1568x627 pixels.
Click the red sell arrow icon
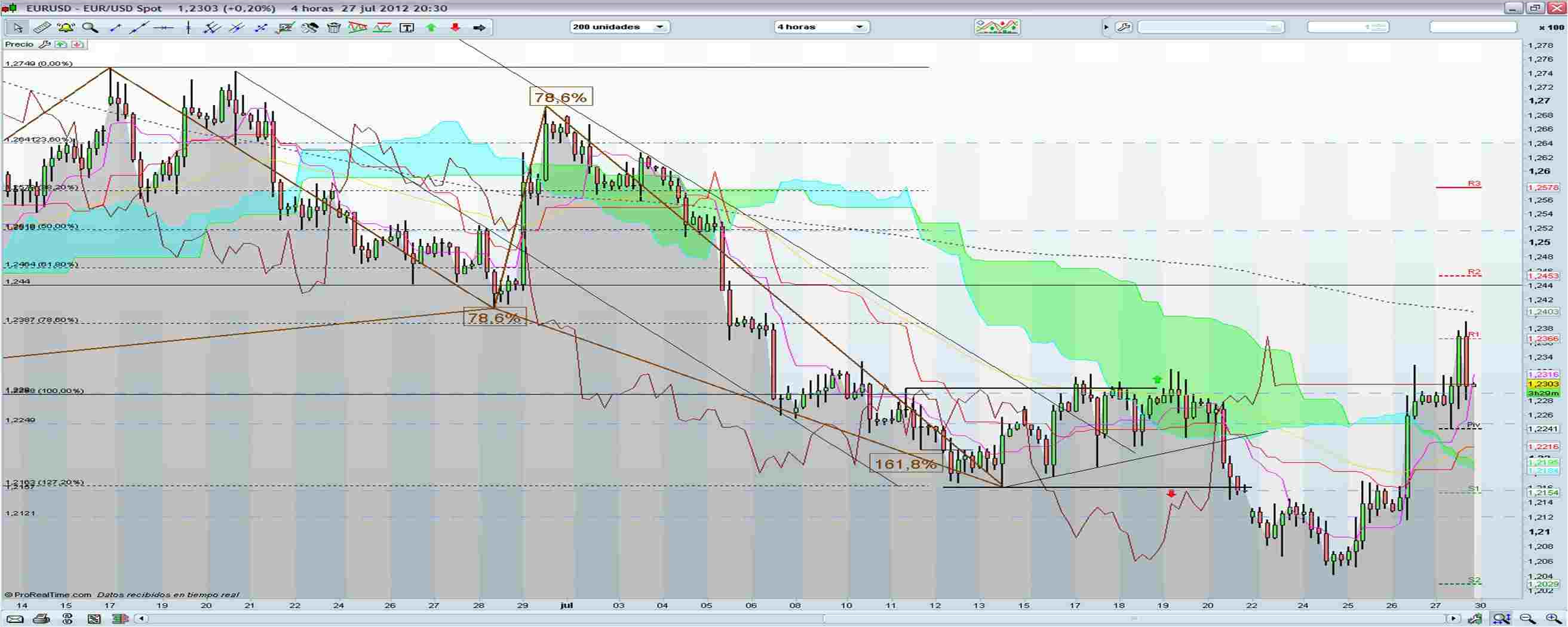click(455, 27)
